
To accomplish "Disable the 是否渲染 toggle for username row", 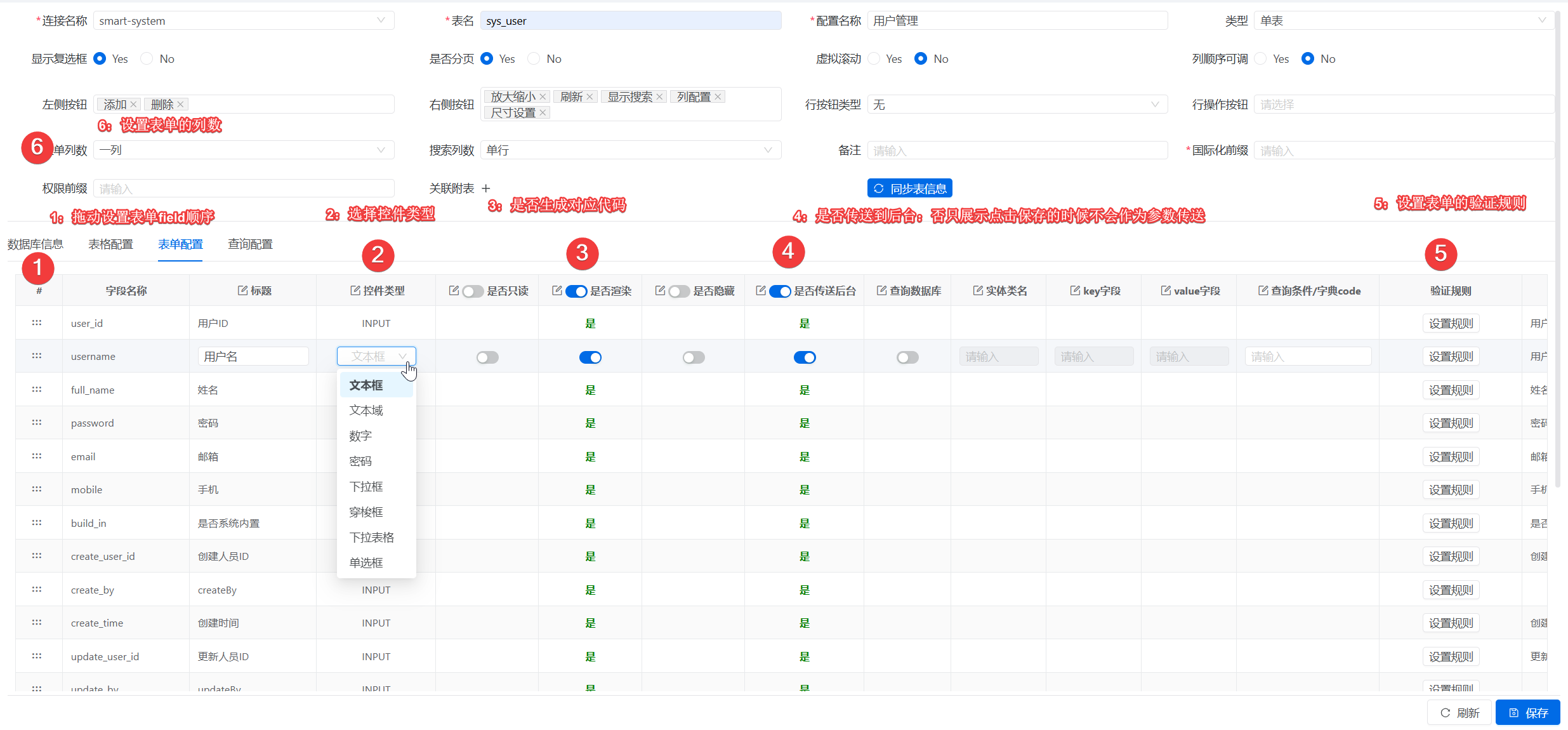I will tap(590, 357).
